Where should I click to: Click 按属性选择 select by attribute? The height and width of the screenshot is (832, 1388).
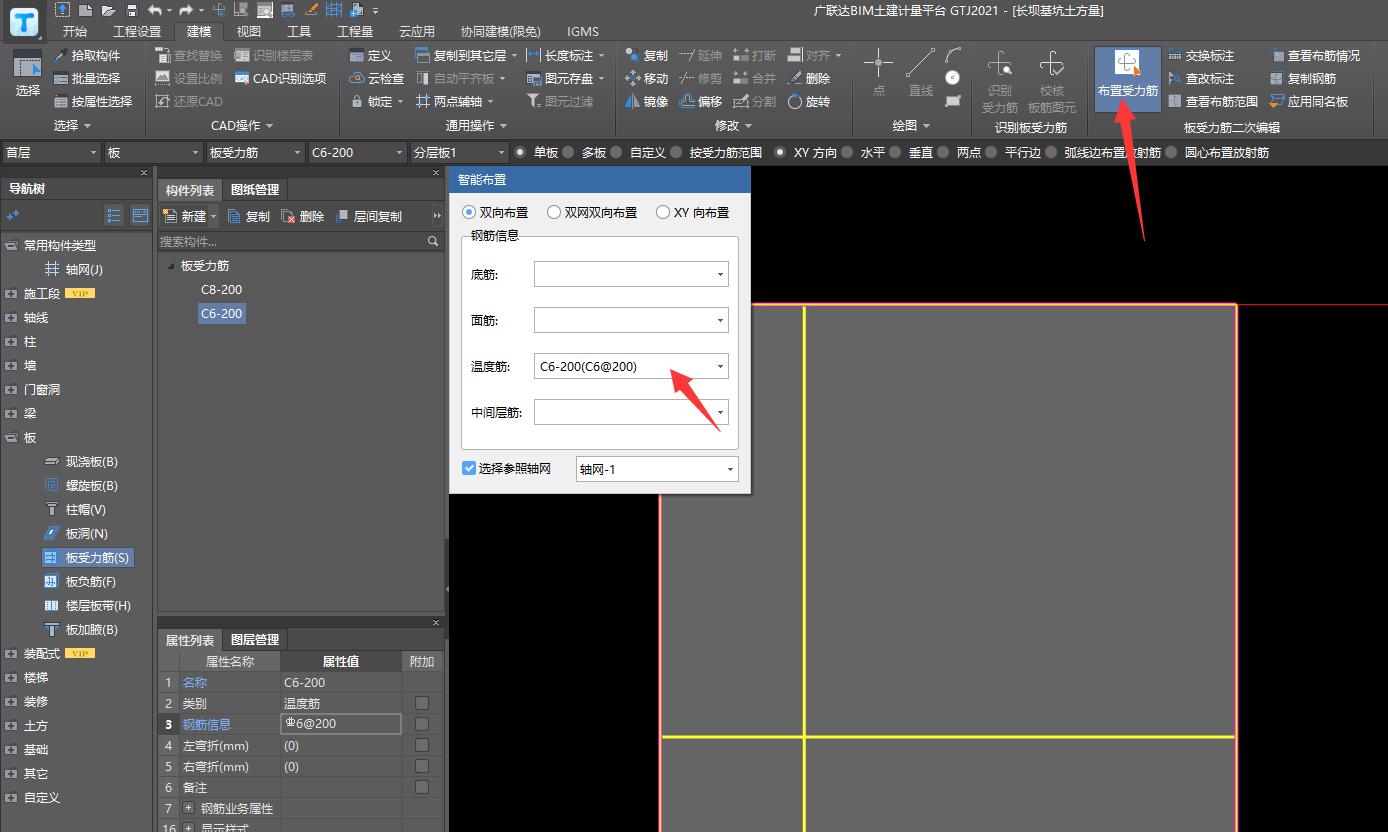(x=93, y=102)
